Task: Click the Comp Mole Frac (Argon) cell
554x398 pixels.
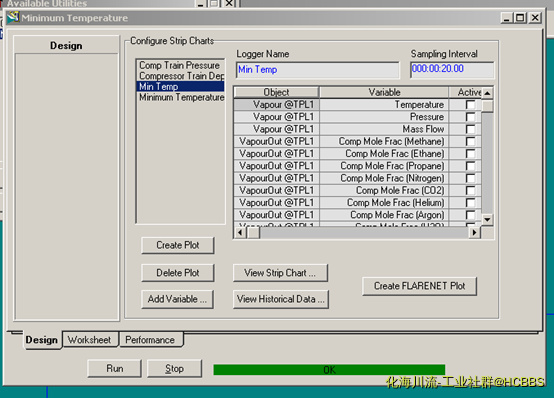Action: coord(384,215)
